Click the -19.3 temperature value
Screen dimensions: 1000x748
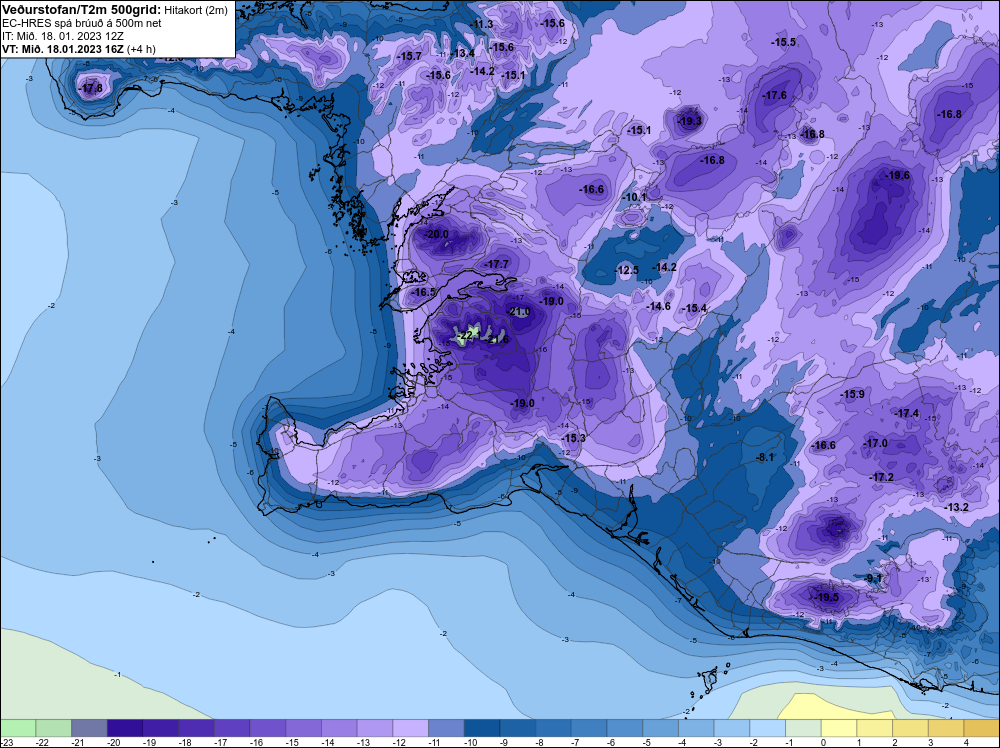tap(689, 121)
